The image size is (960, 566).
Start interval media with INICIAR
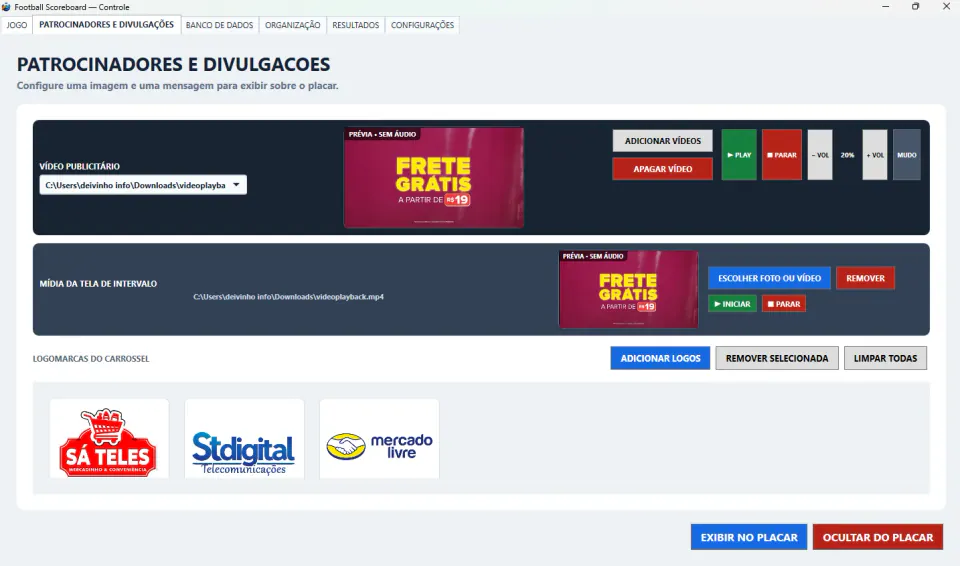click(x=732, y=304)
